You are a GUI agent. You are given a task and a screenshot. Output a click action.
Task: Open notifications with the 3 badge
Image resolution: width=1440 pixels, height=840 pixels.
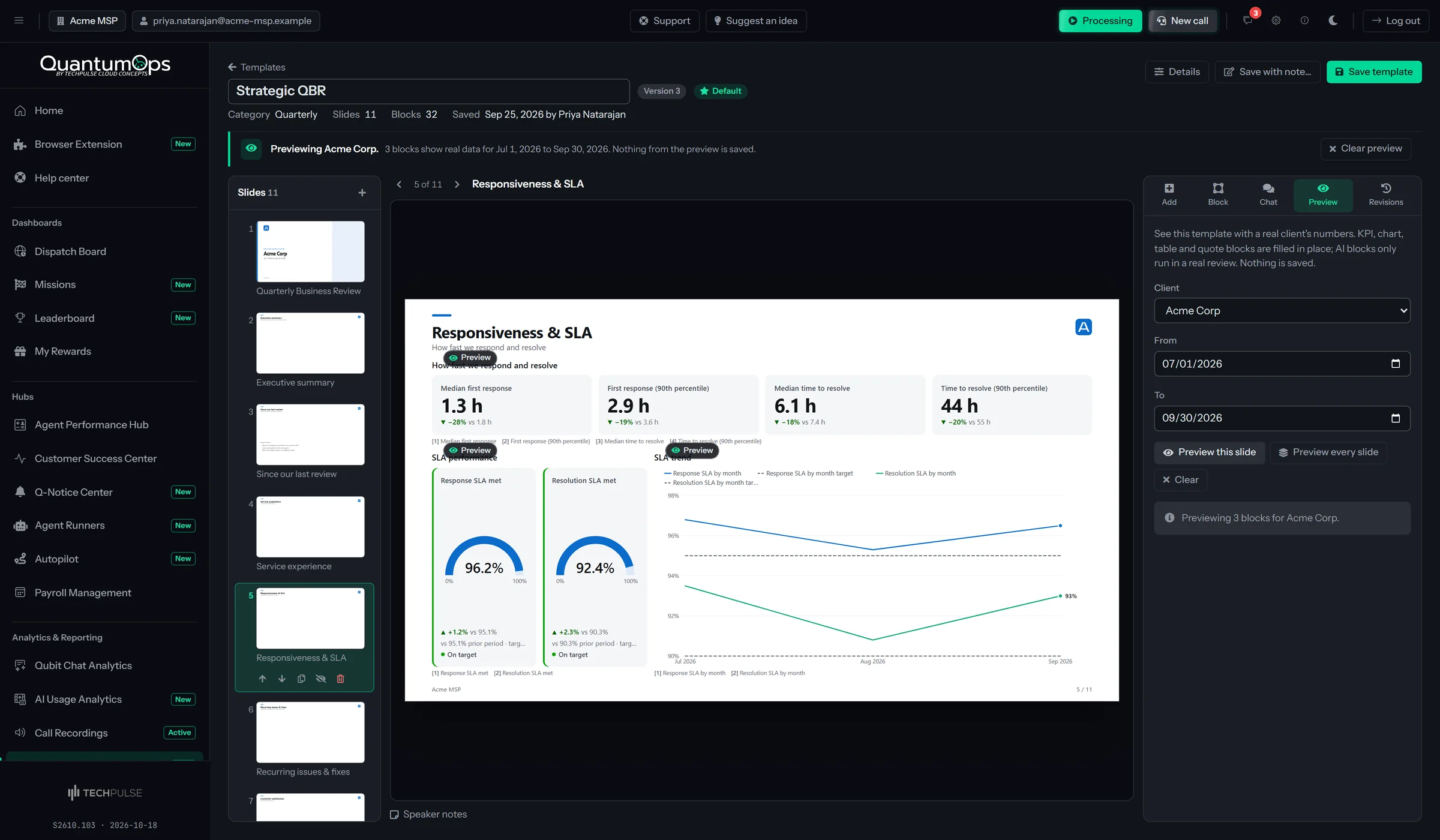click(1248, 20)
